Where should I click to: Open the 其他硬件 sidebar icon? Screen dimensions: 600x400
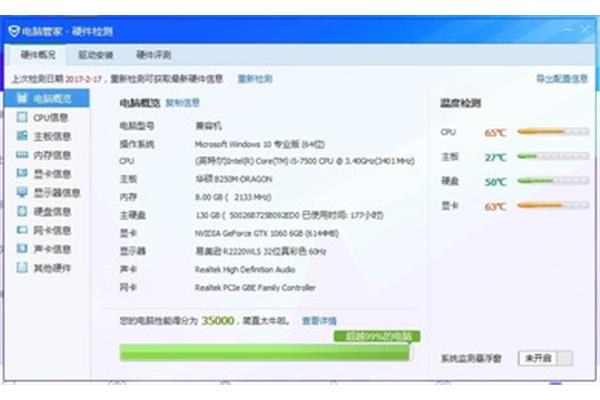point(22,267)
